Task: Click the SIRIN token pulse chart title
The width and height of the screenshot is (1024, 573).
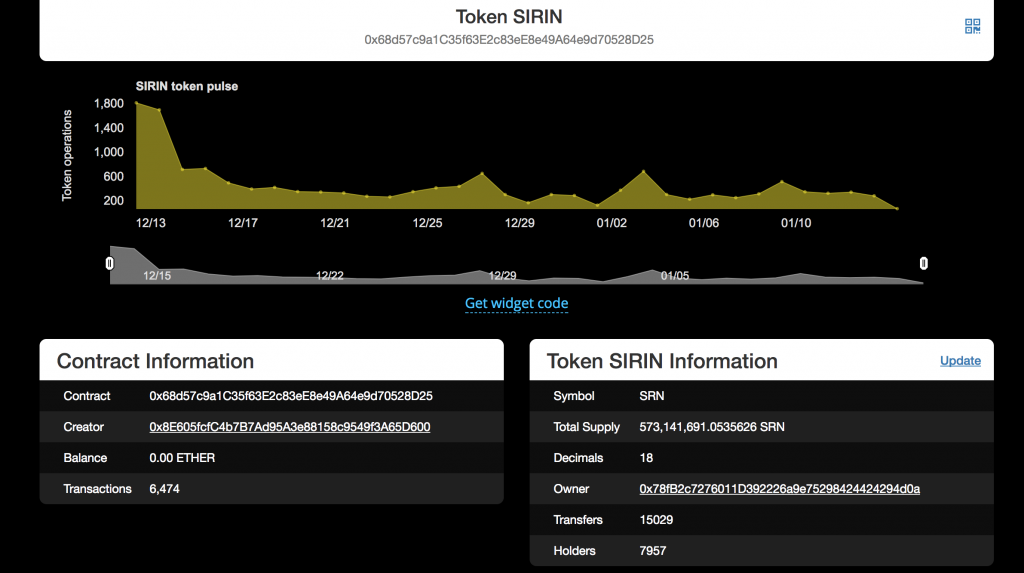Action: pyautogui.click(x=187, y=86)
